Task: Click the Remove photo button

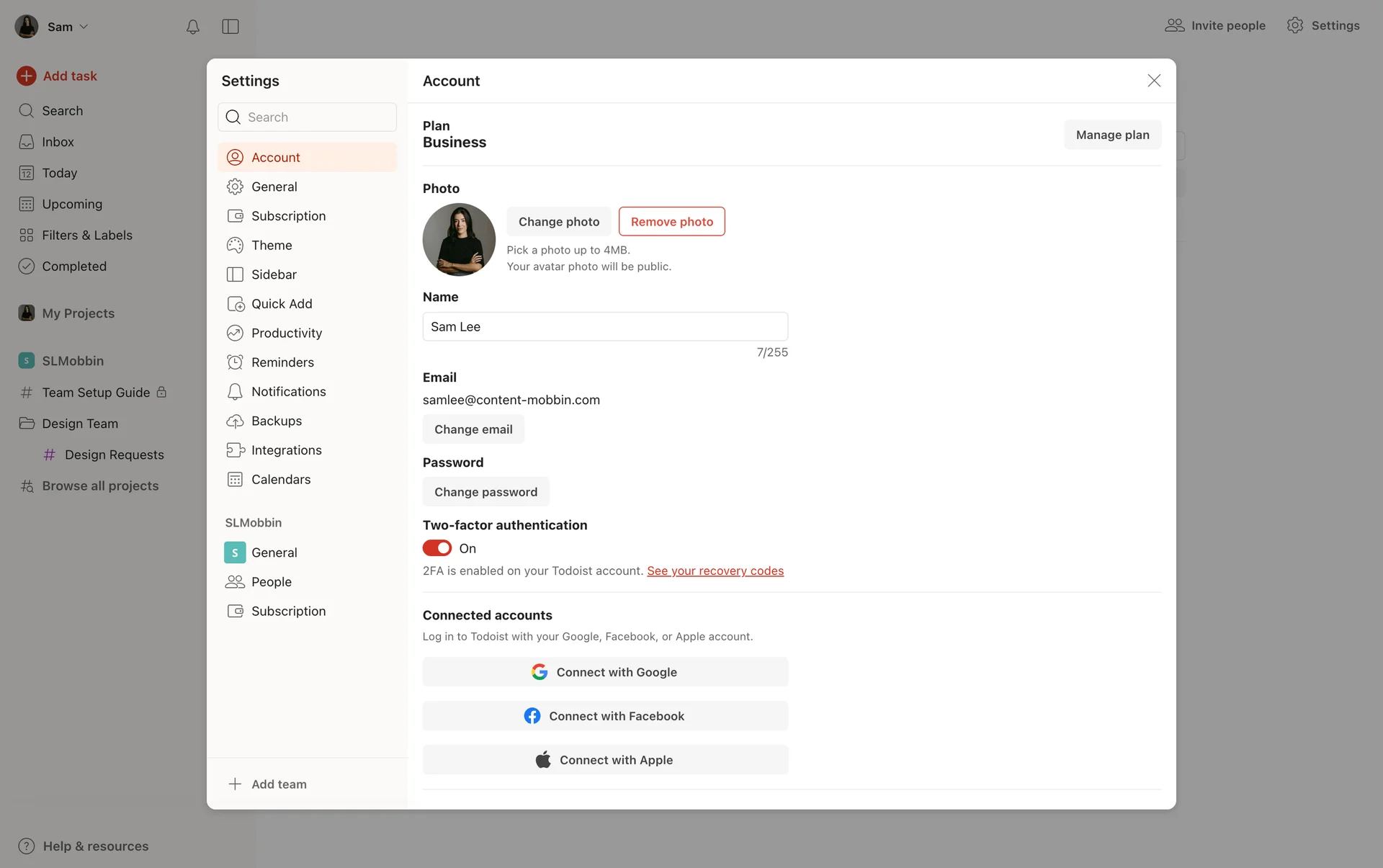Action: pyautogui.click(x=671, y=222)
